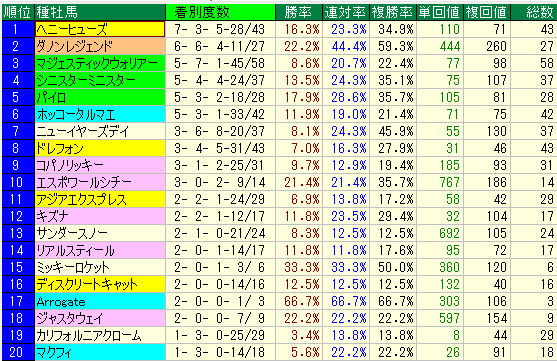Click rank number 10 cell
This screenshot has width=557, height=361.
pyautogui.click(x=18, y=182)
